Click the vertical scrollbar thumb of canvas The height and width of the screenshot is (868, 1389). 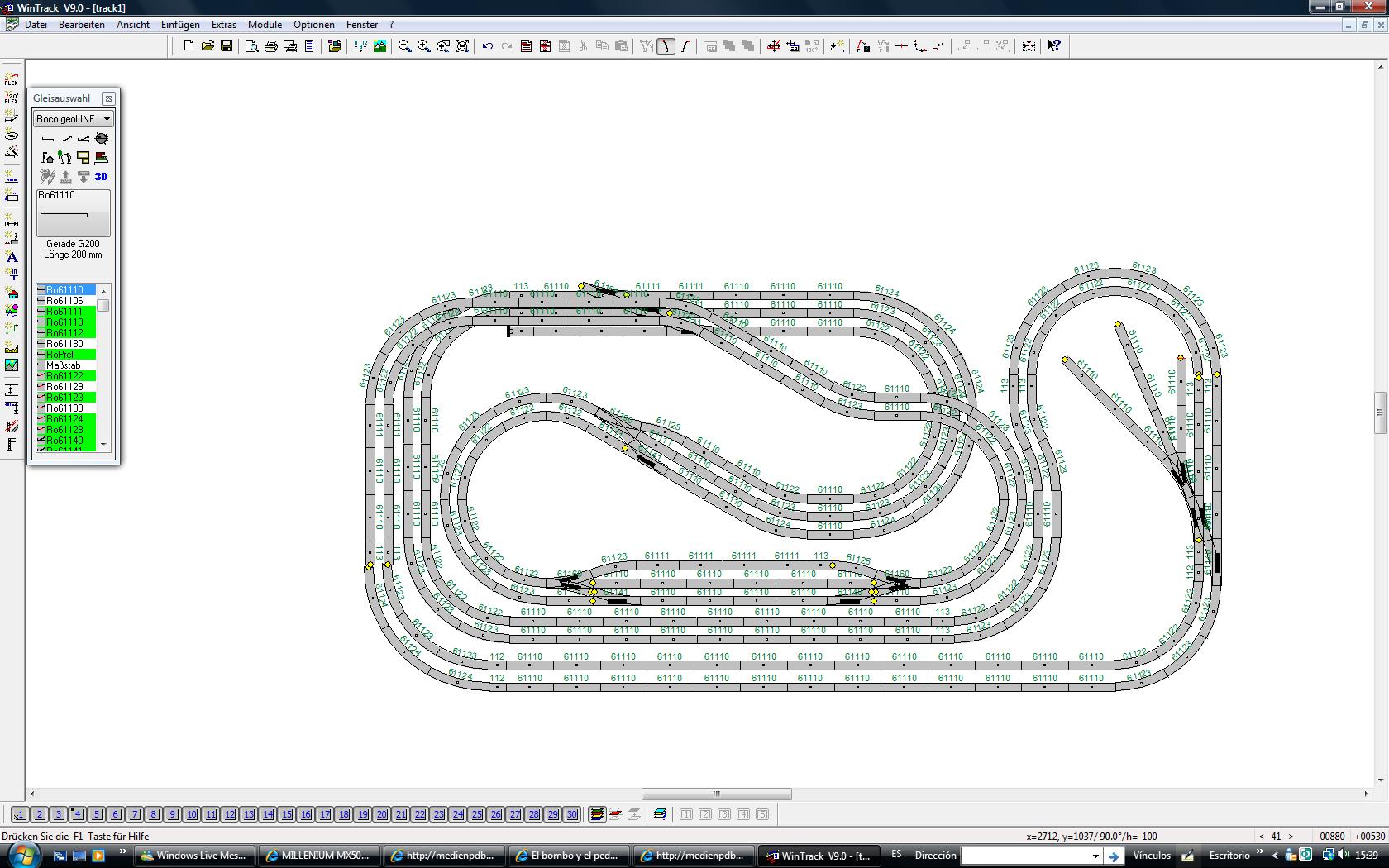(x=1381, y=413)
